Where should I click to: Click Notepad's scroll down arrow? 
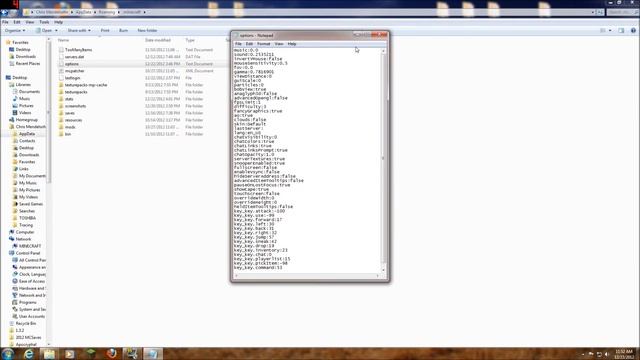[x=383, y=271]
